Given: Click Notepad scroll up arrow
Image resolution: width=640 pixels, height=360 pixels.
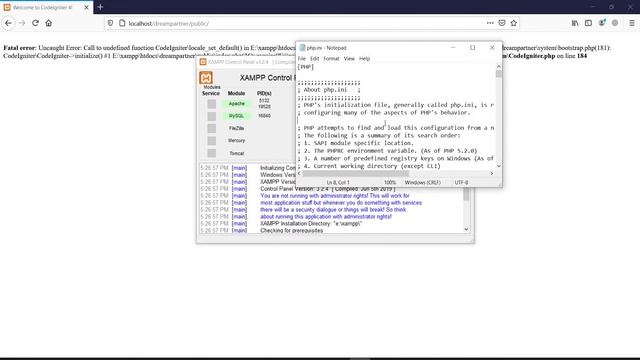Looking at the screenshot, I should point(498,67).
